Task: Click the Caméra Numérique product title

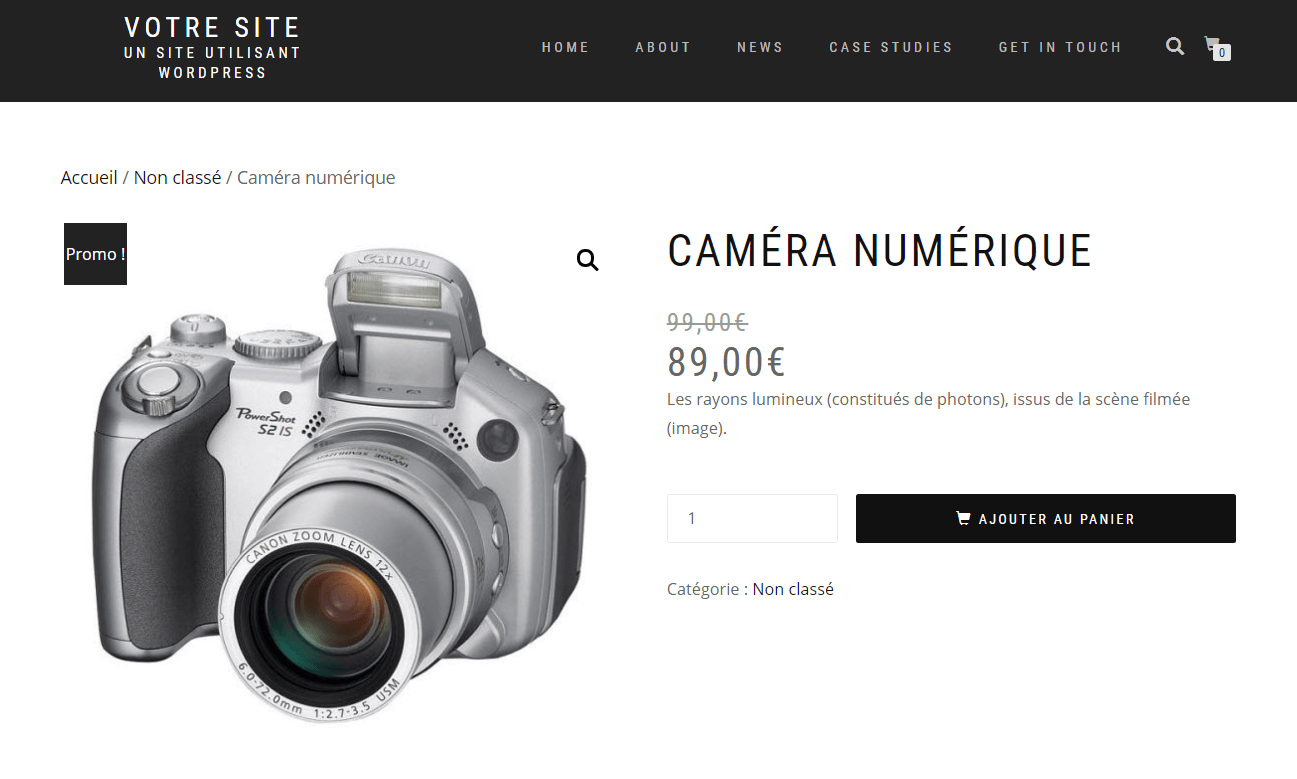Action: (x=879, y=251)
